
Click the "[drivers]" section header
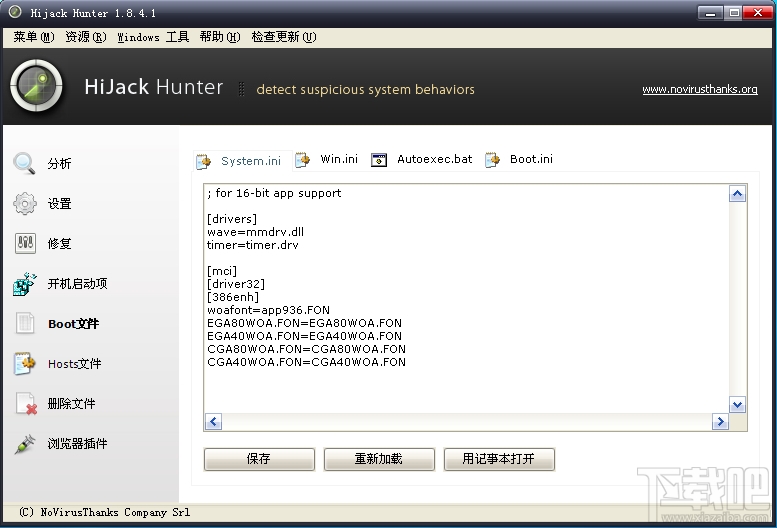pos(232,219)
